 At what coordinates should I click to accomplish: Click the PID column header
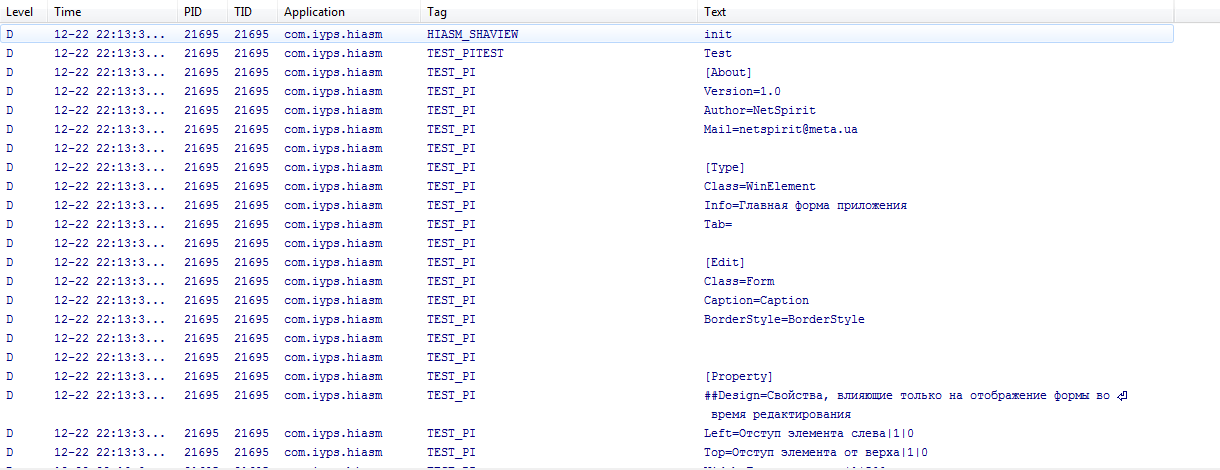tap(195, 12)
